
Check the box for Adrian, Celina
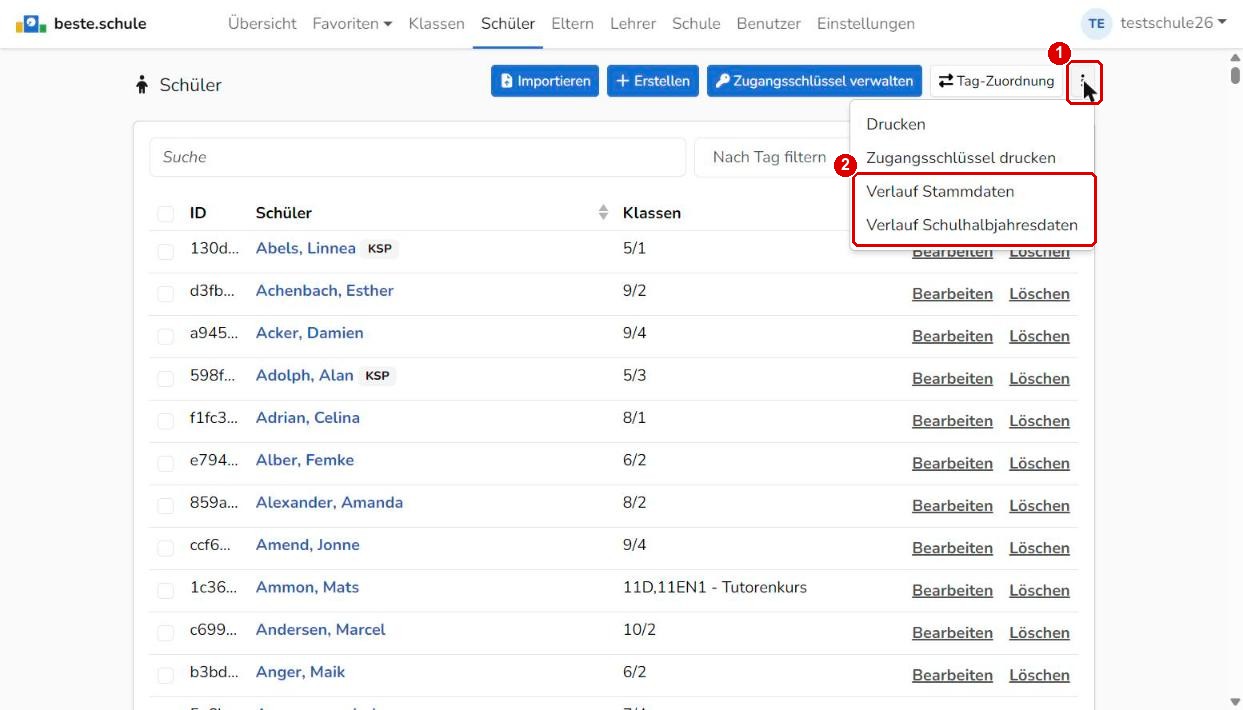click(165, 421)
